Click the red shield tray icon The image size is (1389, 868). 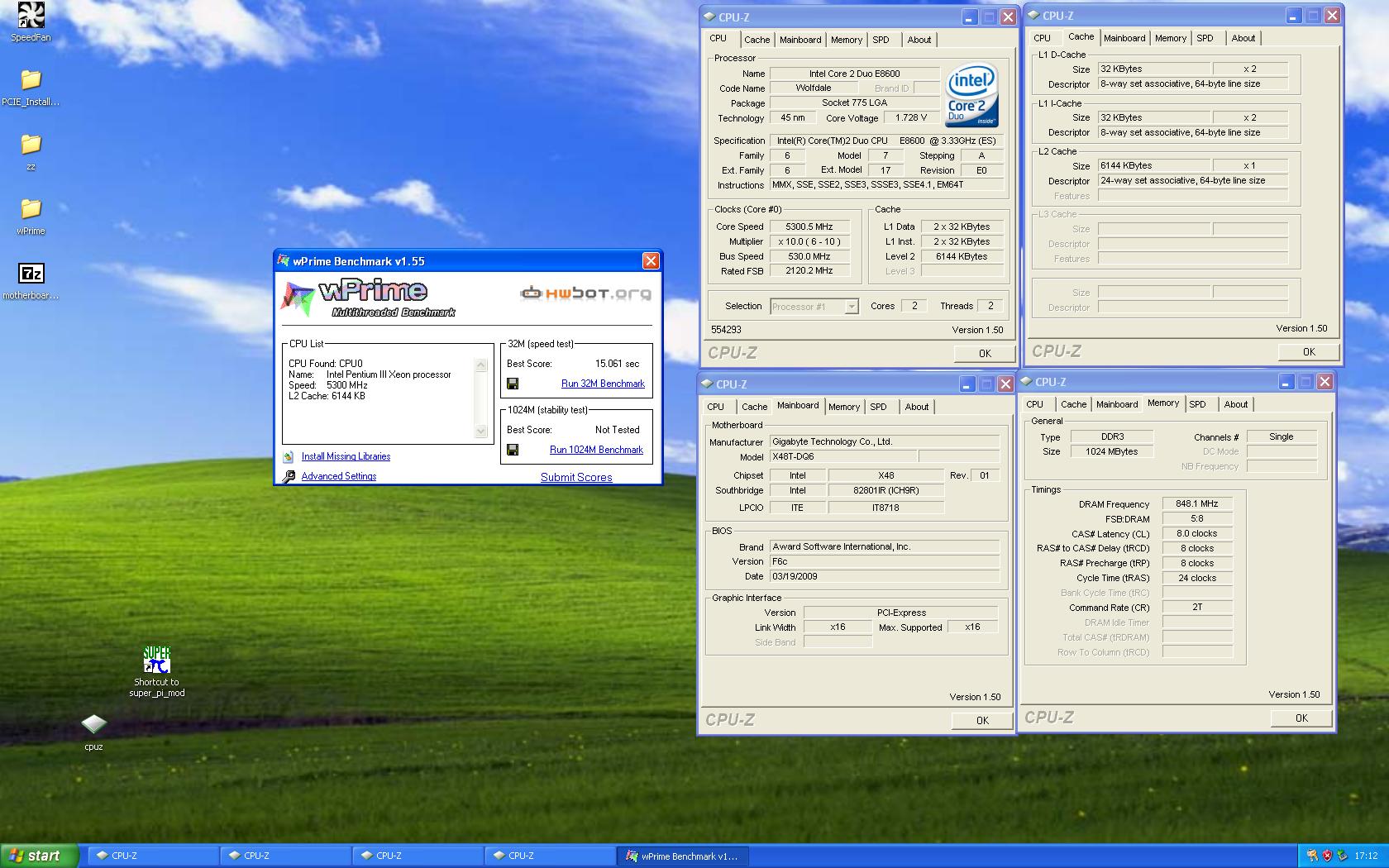[x=1327, y=856]
